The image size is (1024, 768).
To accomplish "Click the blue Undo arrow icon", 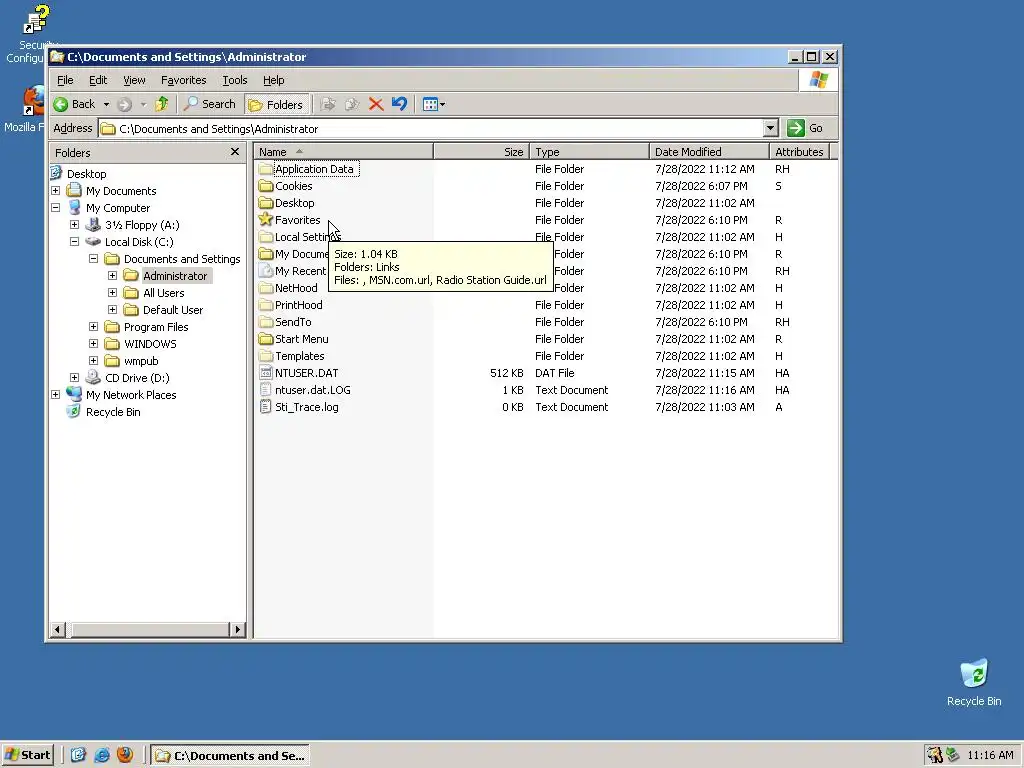I will [x=399, y=104].
